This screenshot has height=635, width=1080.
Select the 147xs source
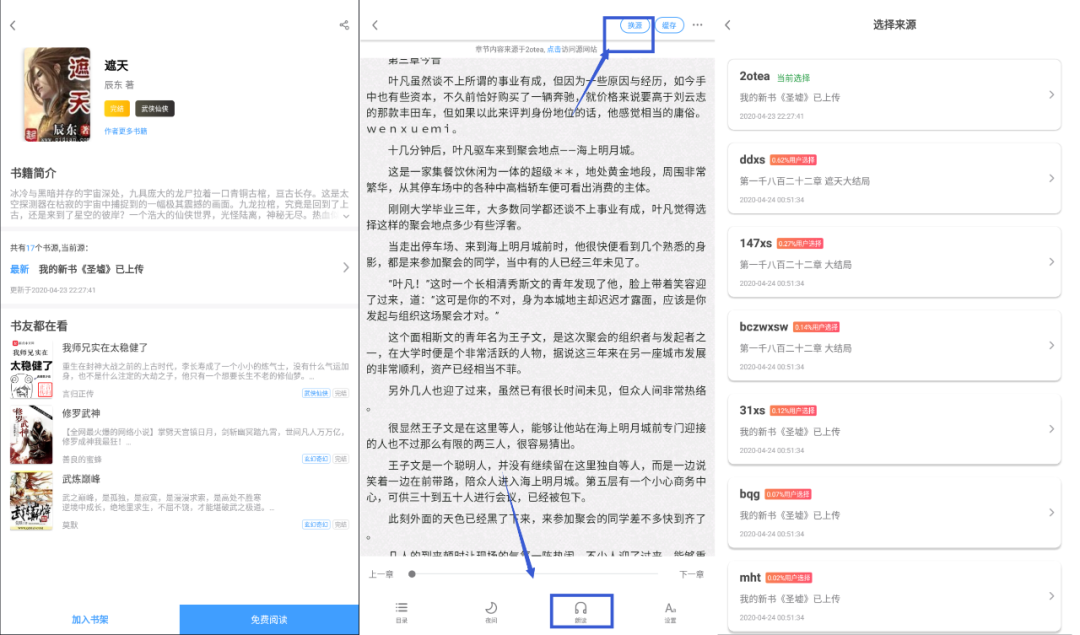point(894,262)
